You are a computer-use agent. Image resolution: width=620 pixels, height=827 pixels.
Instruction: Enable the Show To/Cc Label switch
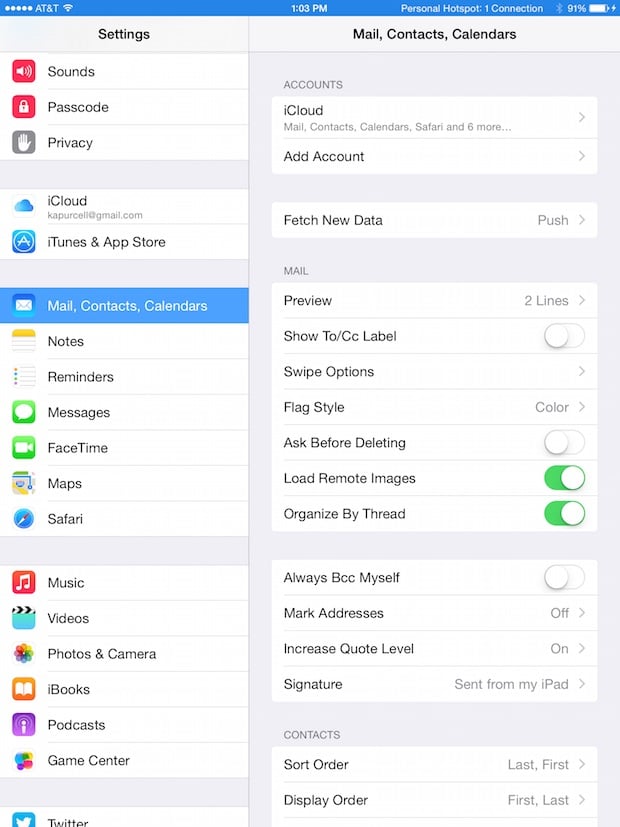(564, 336)
